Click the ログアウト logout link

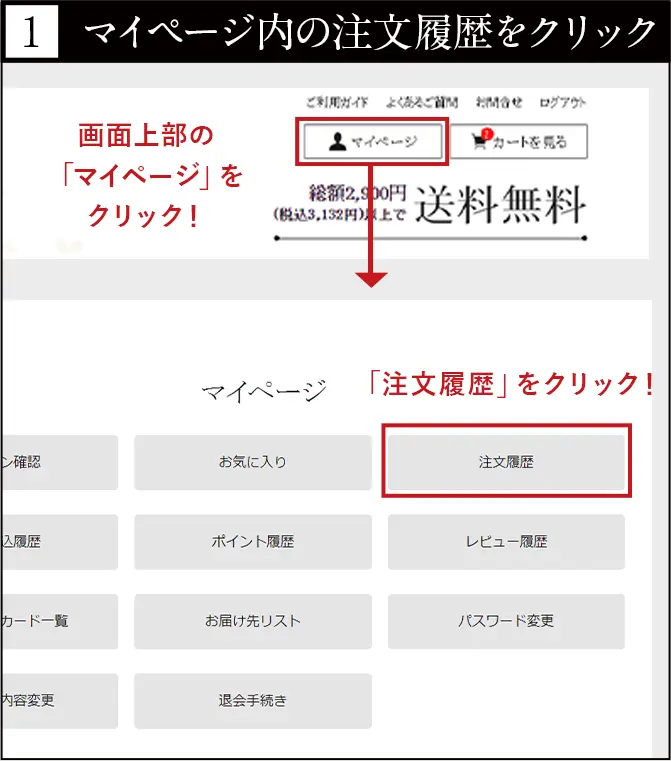point(562,102)
